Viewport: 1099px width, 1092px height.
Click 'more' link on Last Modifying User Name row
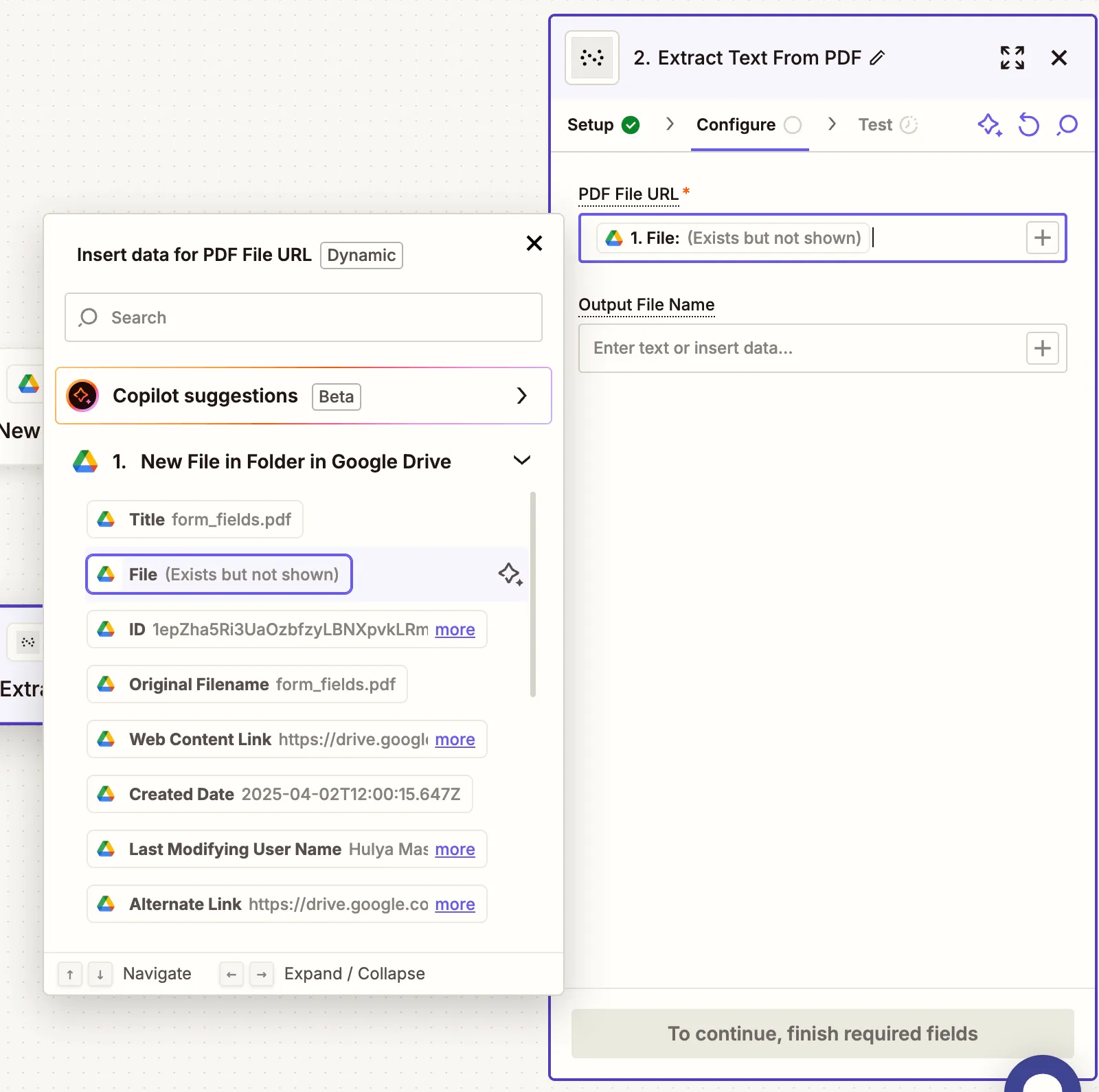click(455, 850)
